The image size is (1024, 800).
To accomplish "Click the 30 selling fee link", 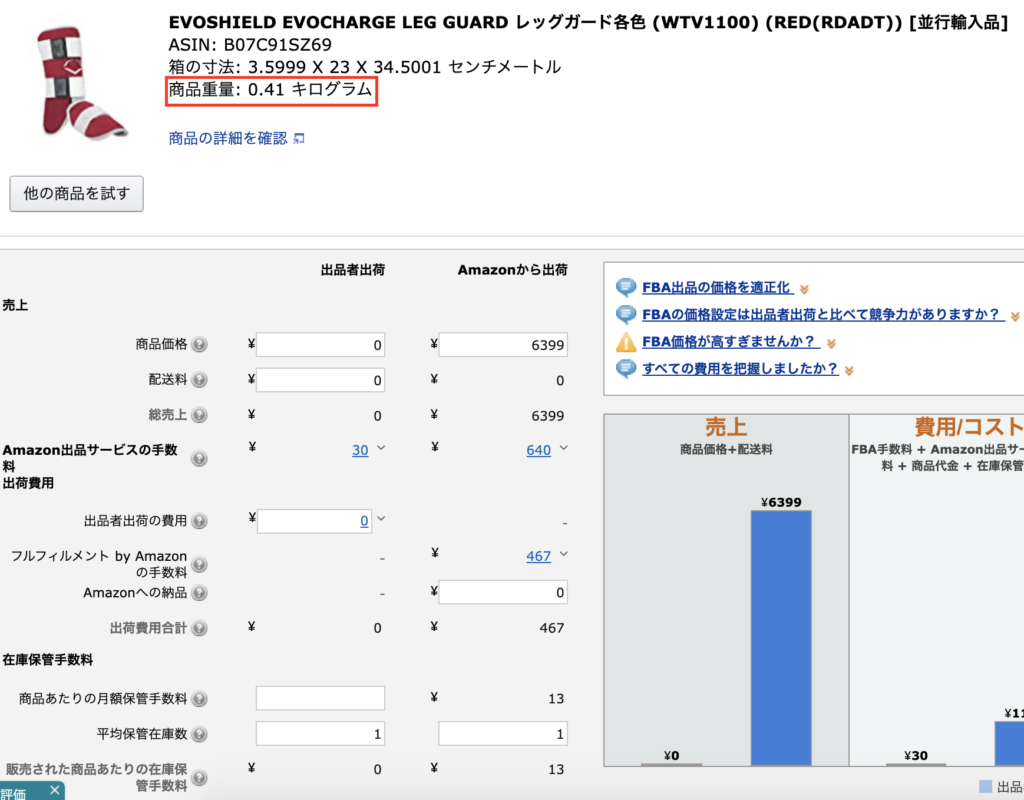I will [x=360, y=450].
